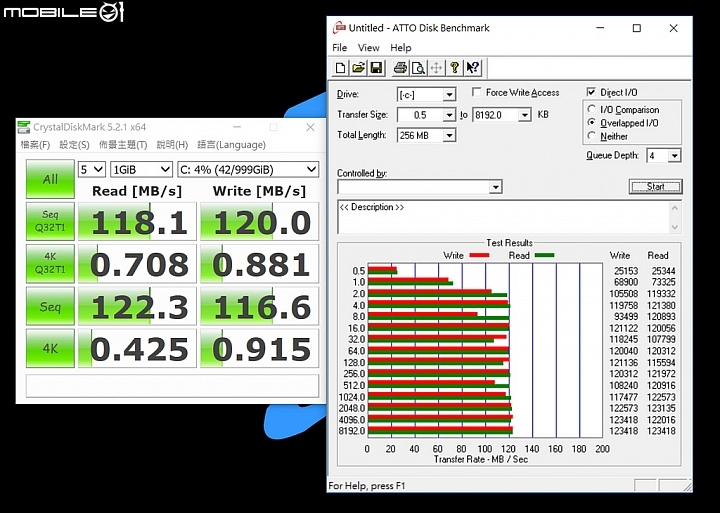
Task: Click the empty status field in CrystalDiskMark
Action: pyautogui.click(x=172, y=385)
